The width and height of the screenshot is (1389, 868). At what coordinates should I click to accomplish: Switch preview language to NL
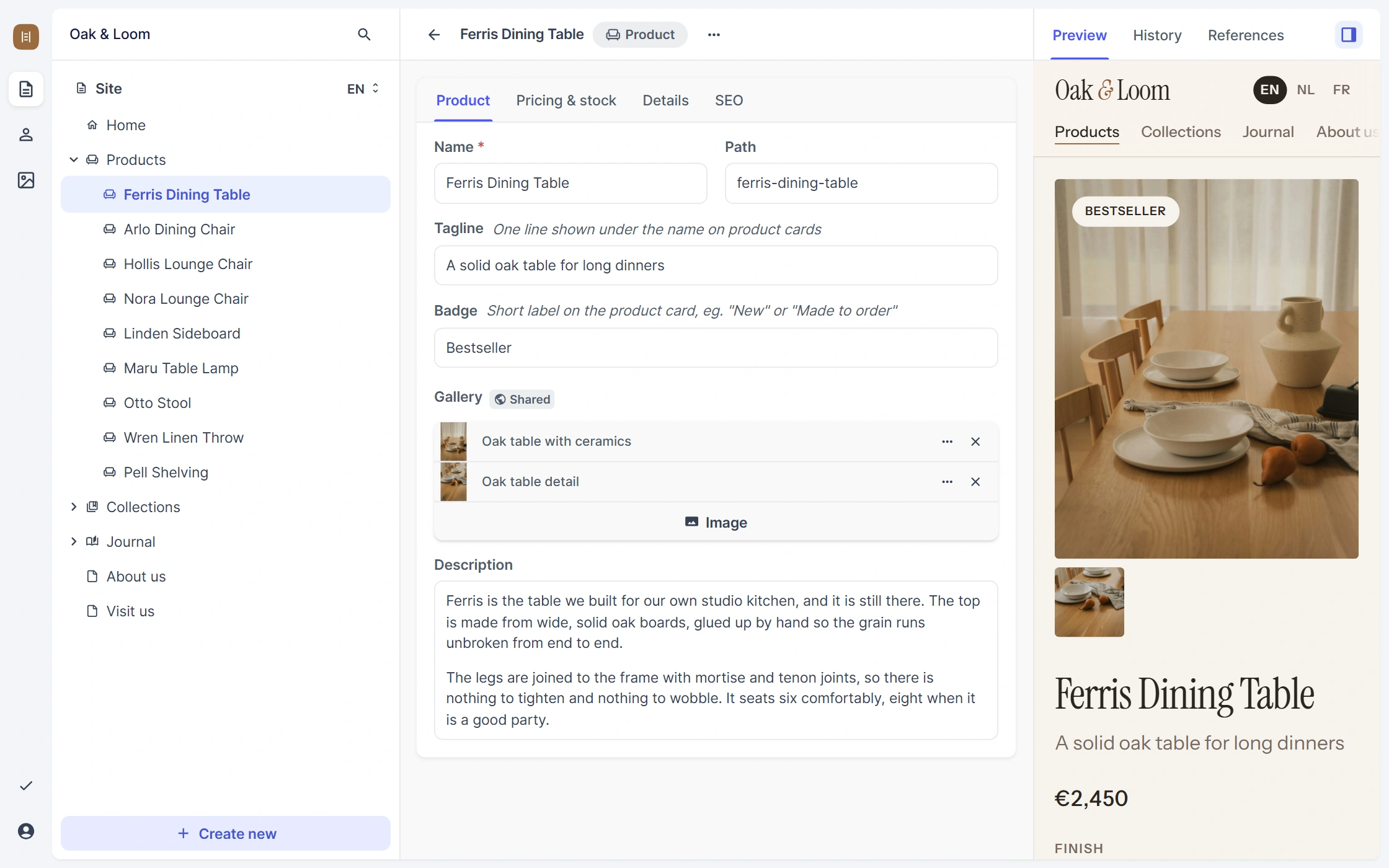click(1305, 90)
